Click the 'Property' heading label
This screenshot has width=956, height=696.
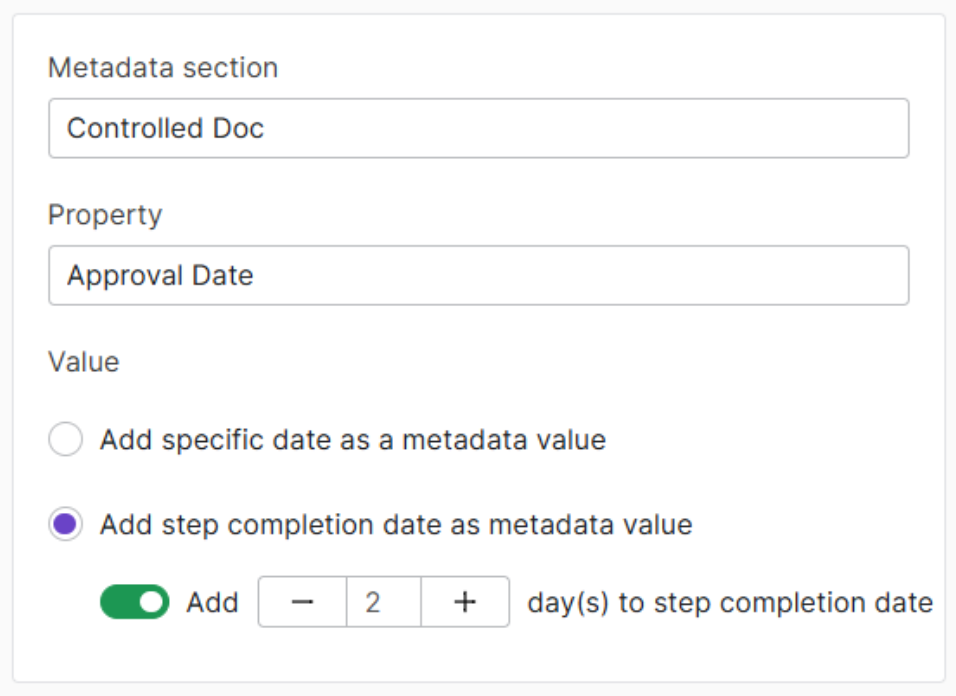105,215
